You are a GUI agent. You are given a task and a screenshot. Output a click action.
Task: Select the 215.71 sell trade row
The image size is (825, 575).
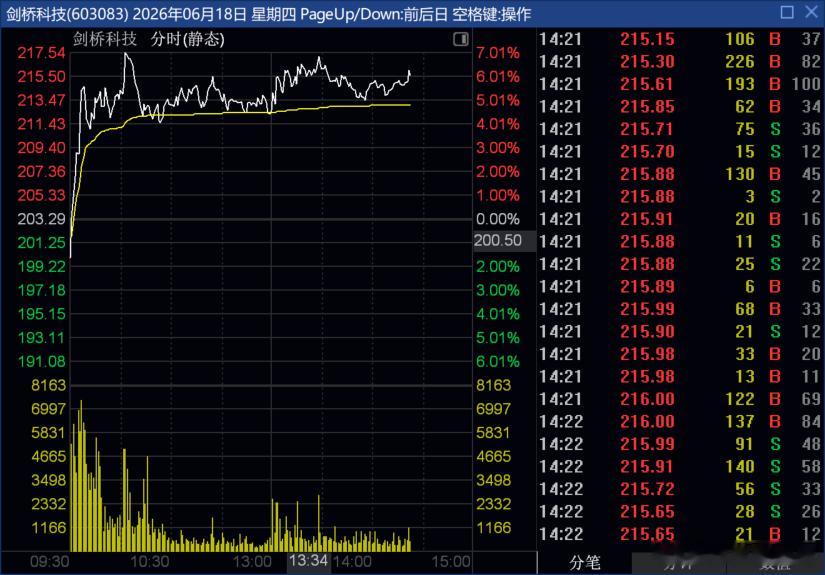coord(679,129)
